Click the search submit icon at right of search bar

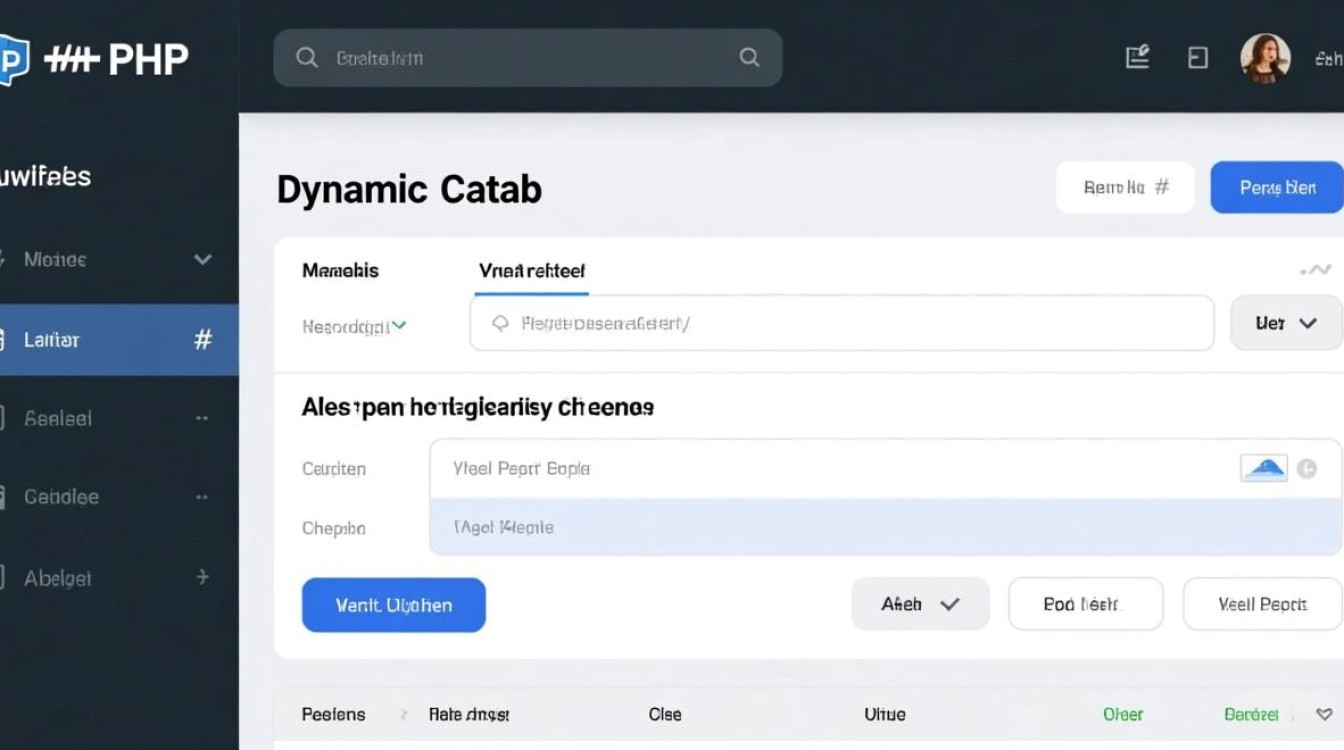[x=749, y=58]
